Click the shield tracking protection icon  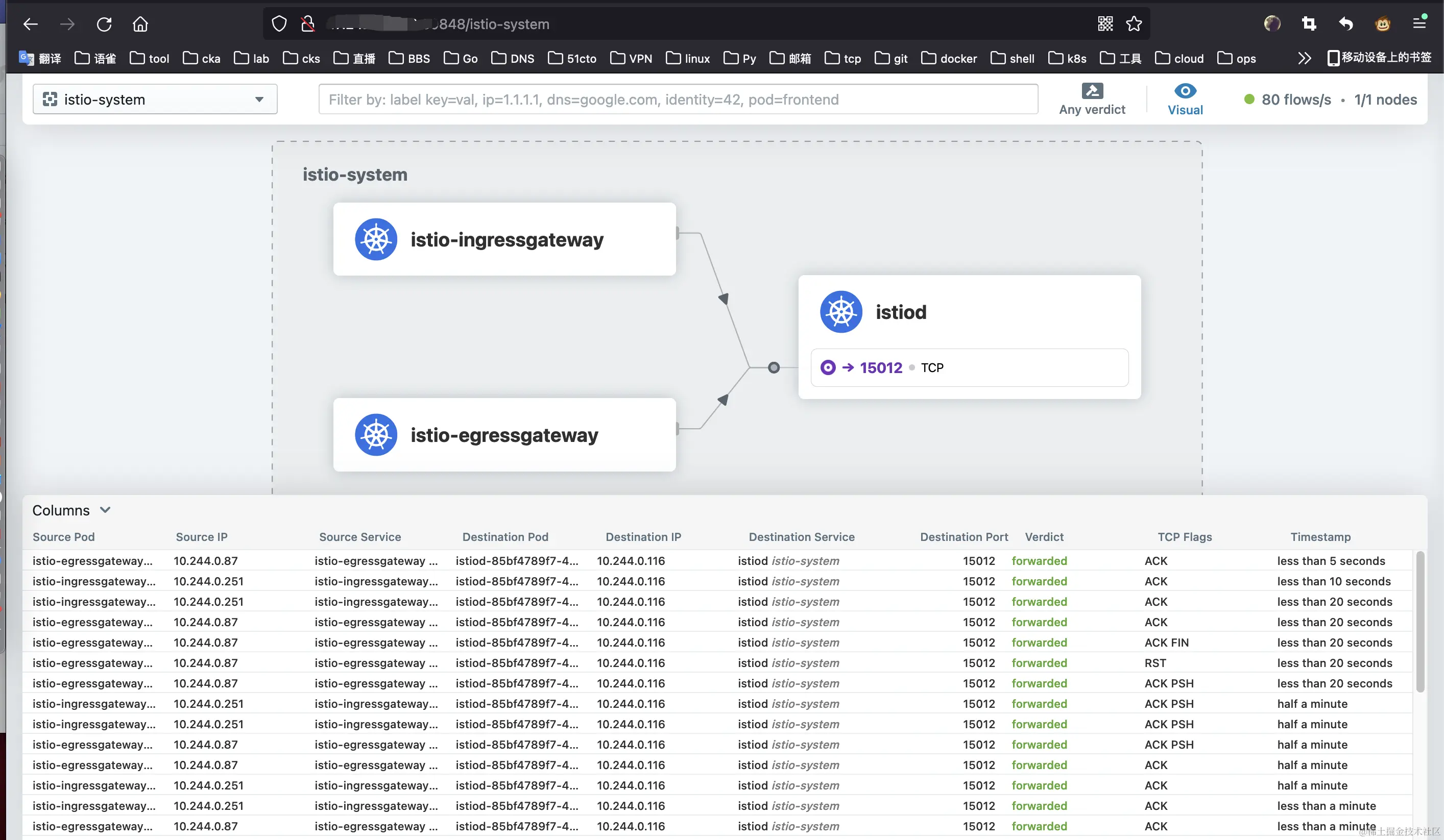point(279,24)
